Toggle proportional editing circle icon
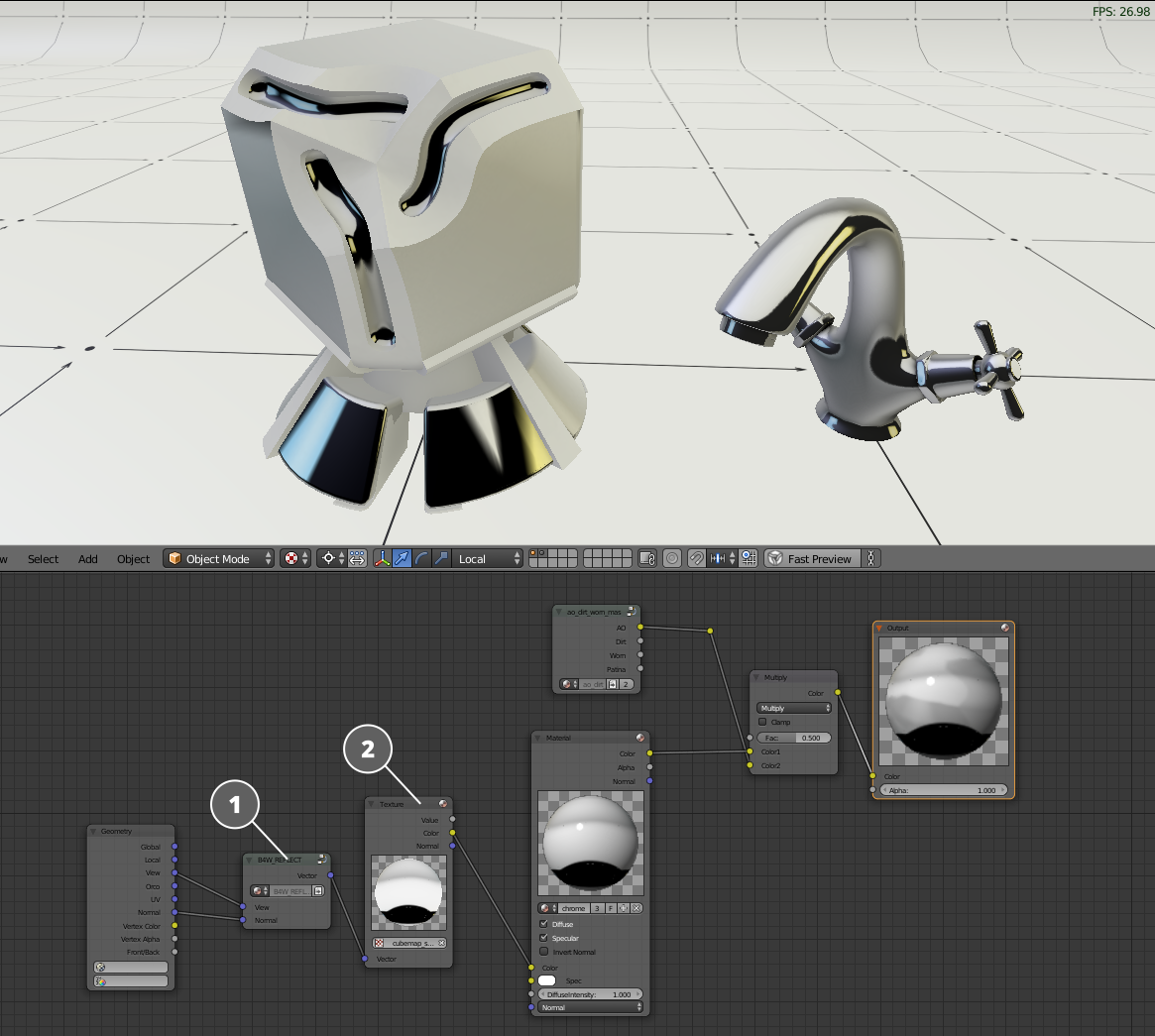 672,559
